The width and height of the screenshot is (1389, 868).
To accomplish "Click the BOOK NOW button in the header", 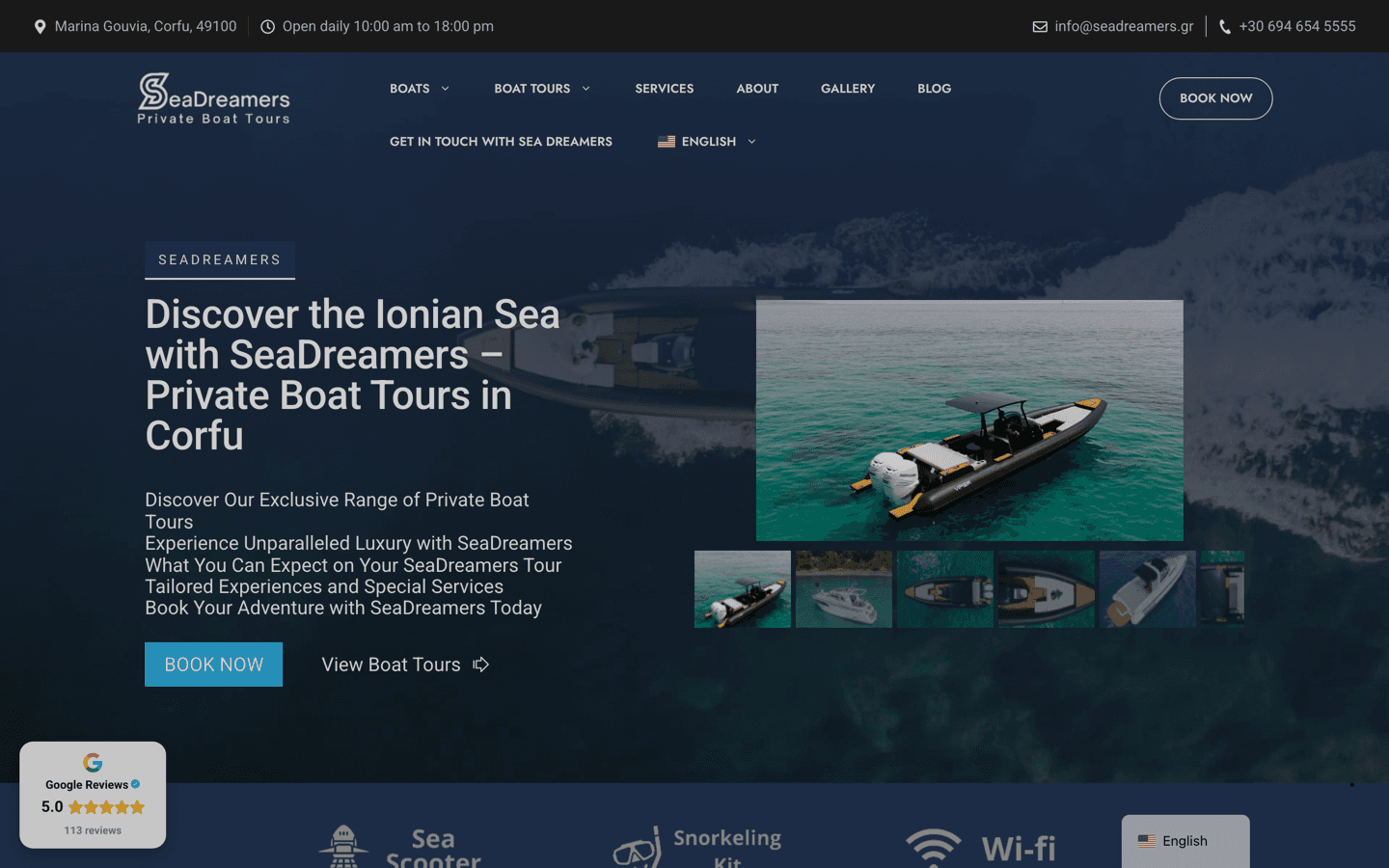I will 1215,98.
